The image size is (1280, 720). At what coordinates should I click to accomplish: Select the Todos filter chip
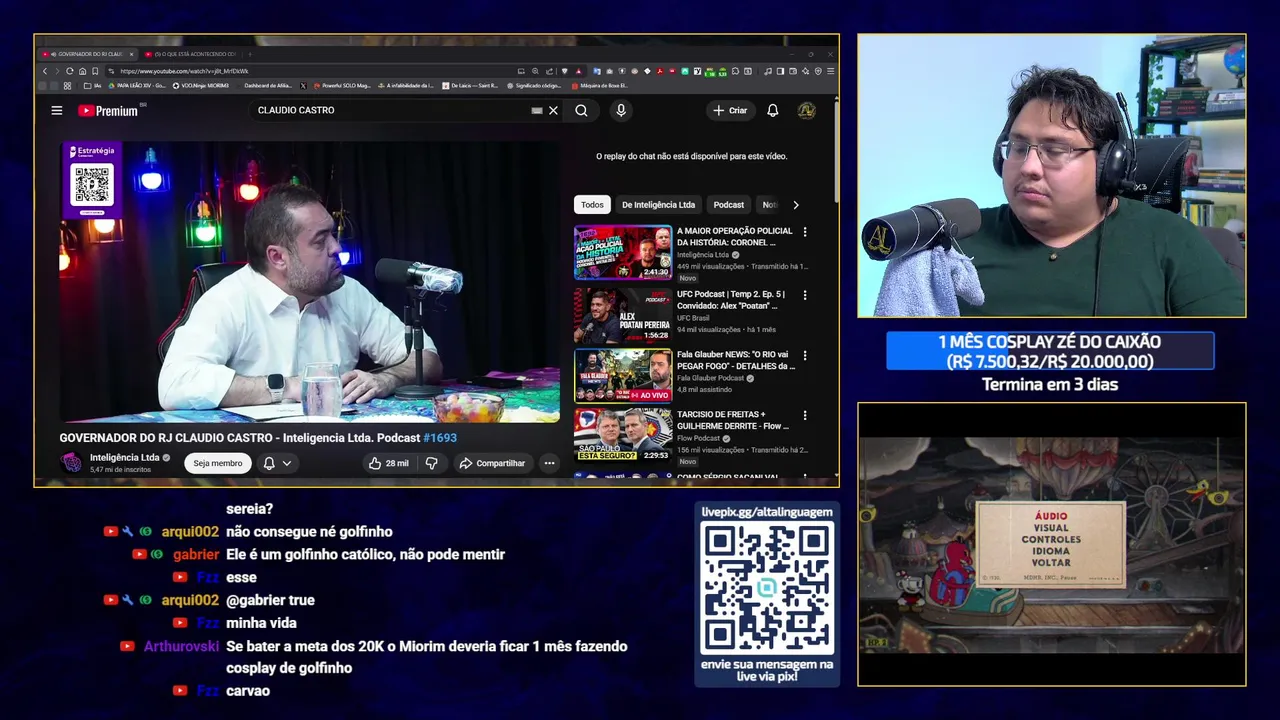pos(593,205)
